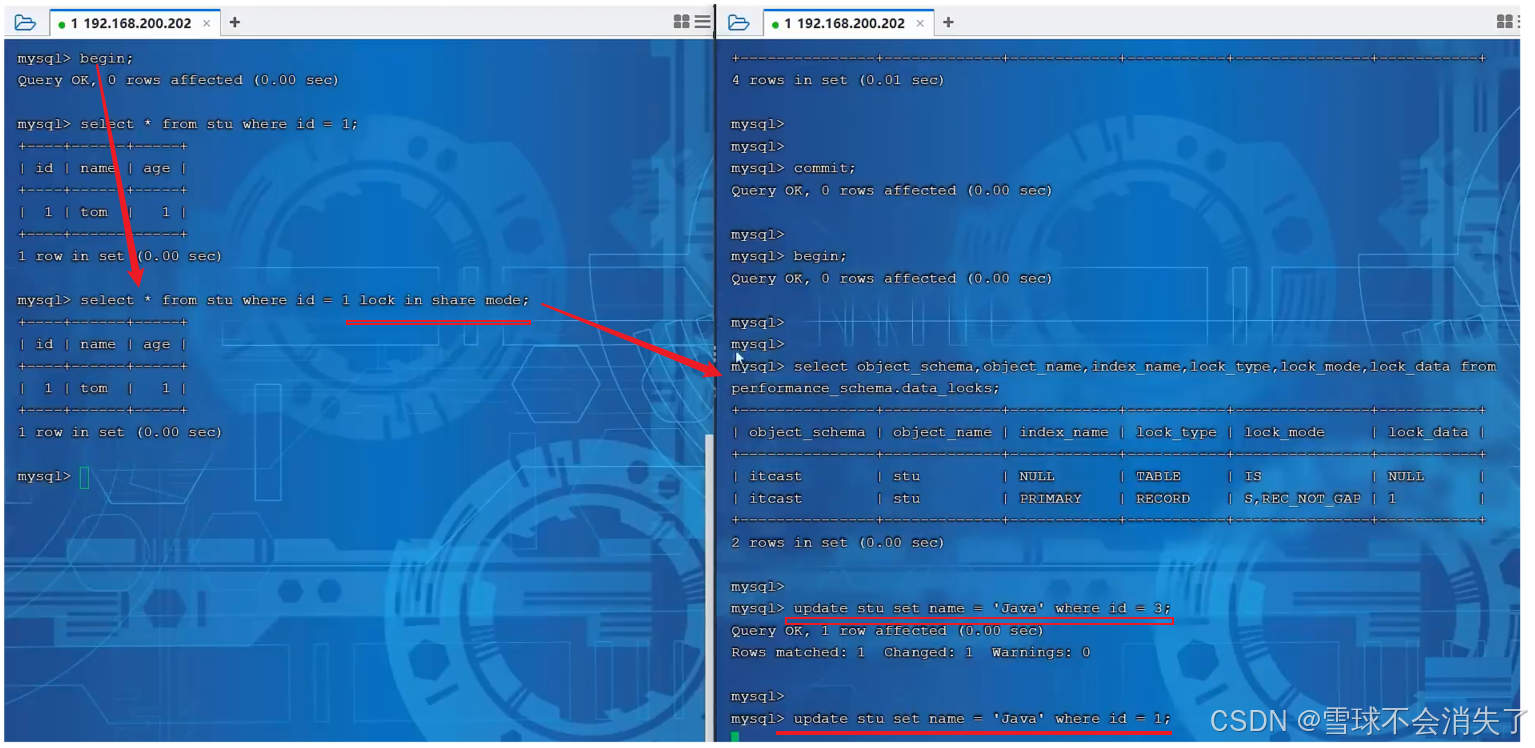
Task: Click the 'commit;' command in right terminal
Action: click(x=825, y=168)
